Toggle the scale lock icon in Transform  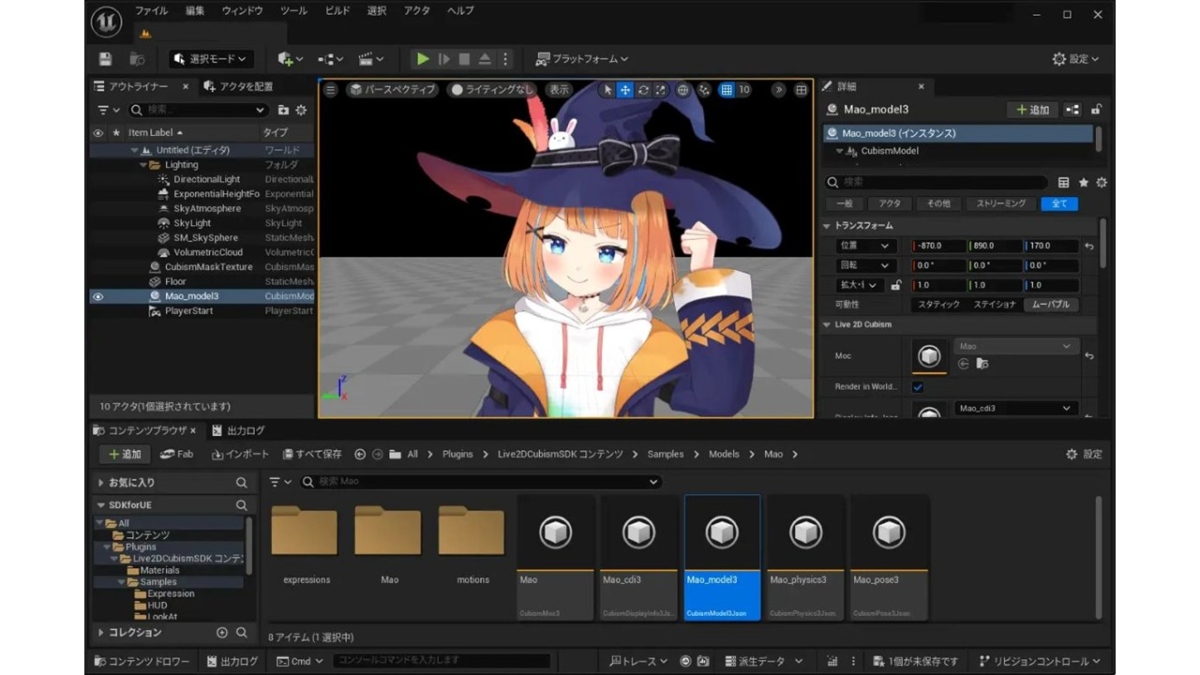[x=896, y=285]
